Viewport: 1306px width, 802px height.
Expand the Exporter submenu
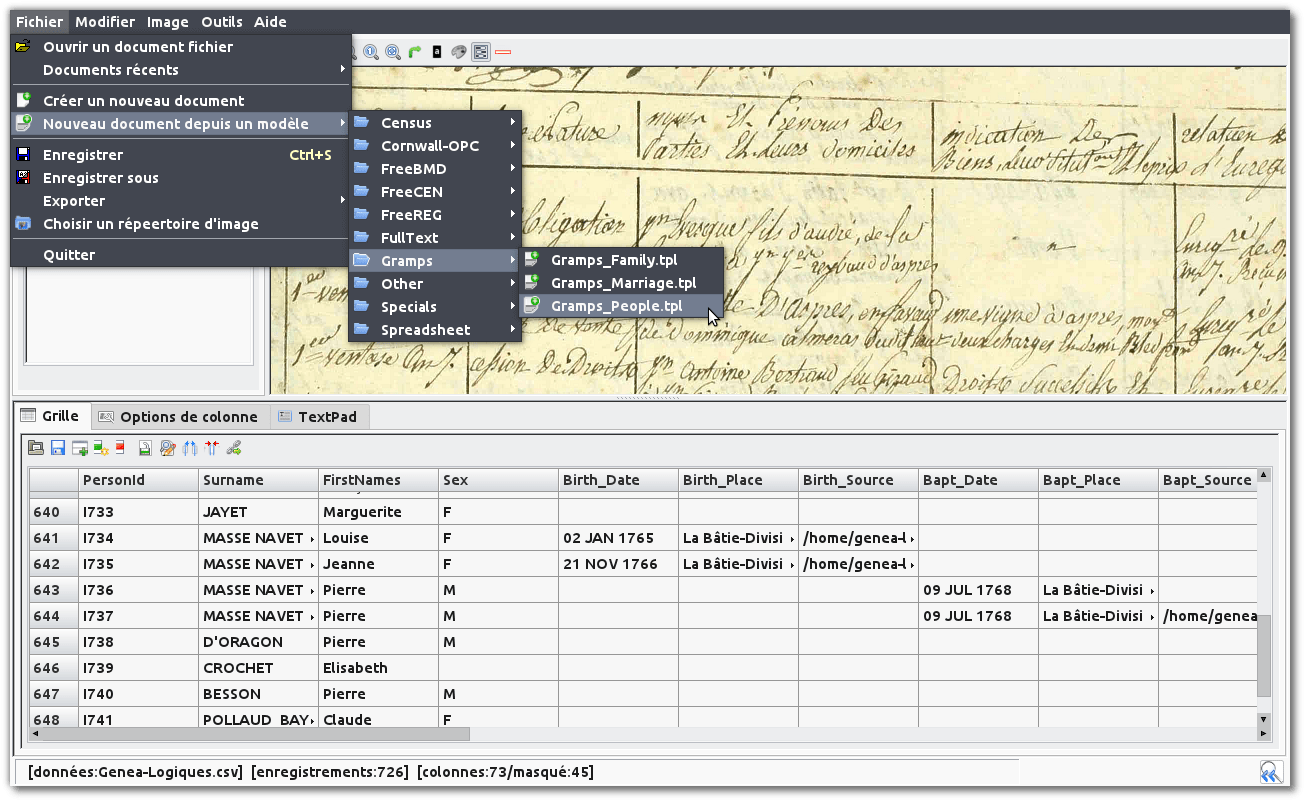pos(180,201)
